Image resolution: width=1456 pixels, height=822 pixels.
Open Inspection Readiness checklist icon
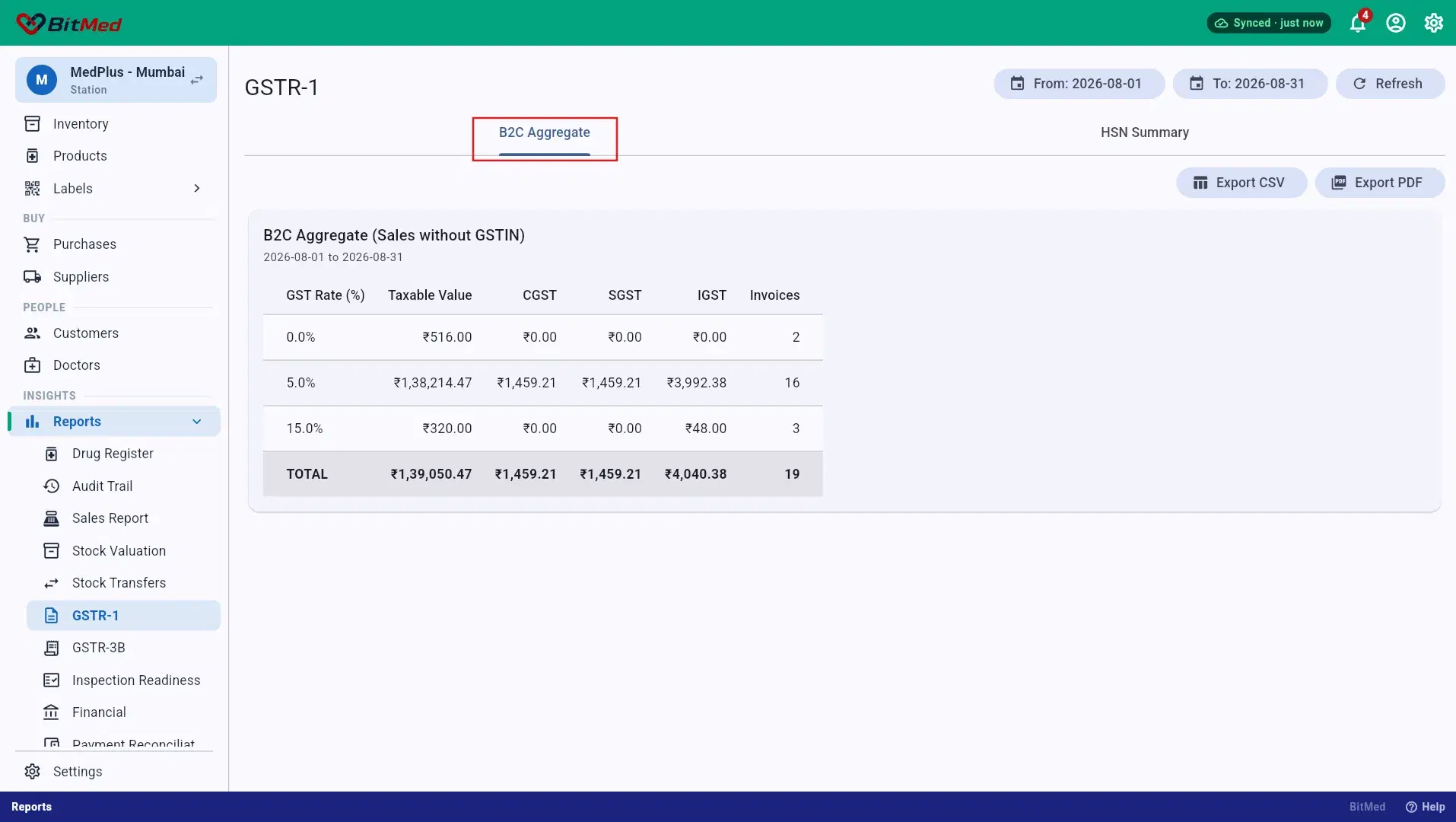click(x=51, y=680)
